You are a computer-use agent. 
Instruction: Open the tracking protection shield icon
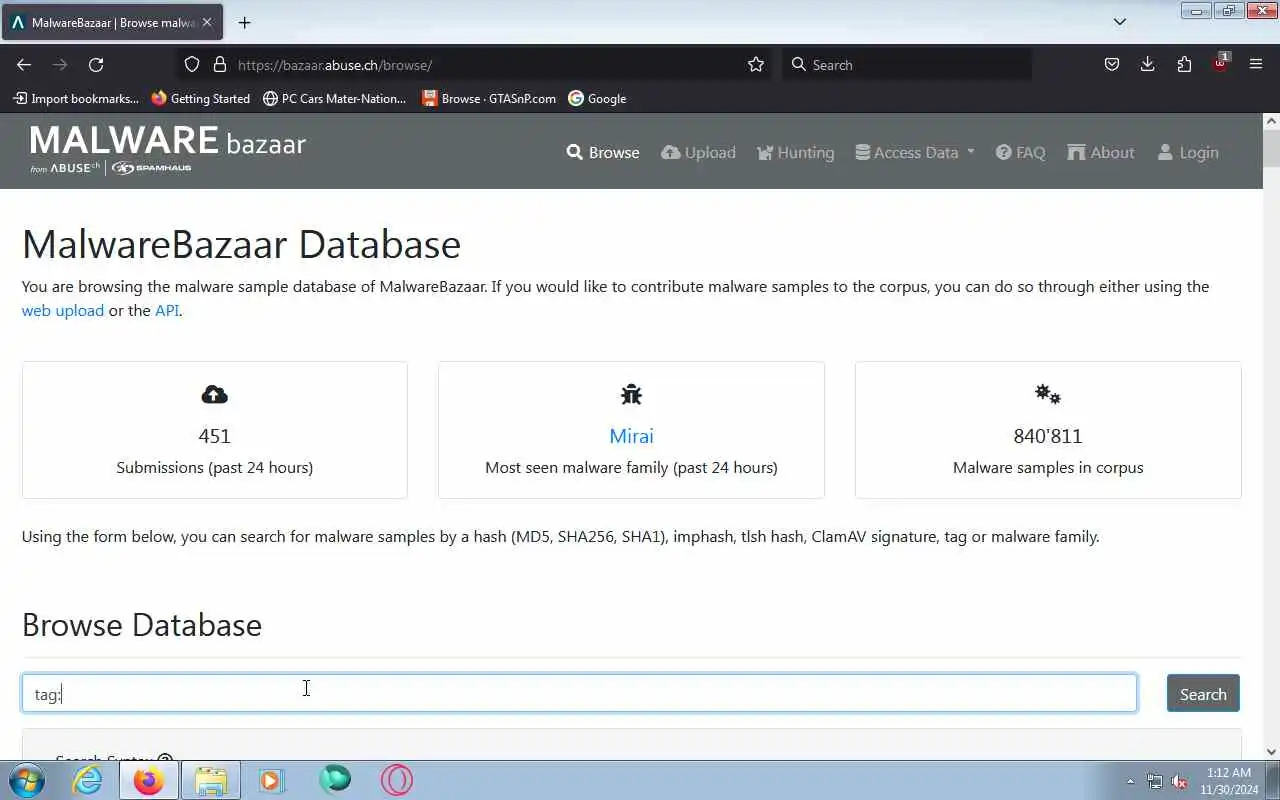click(192, 65)
